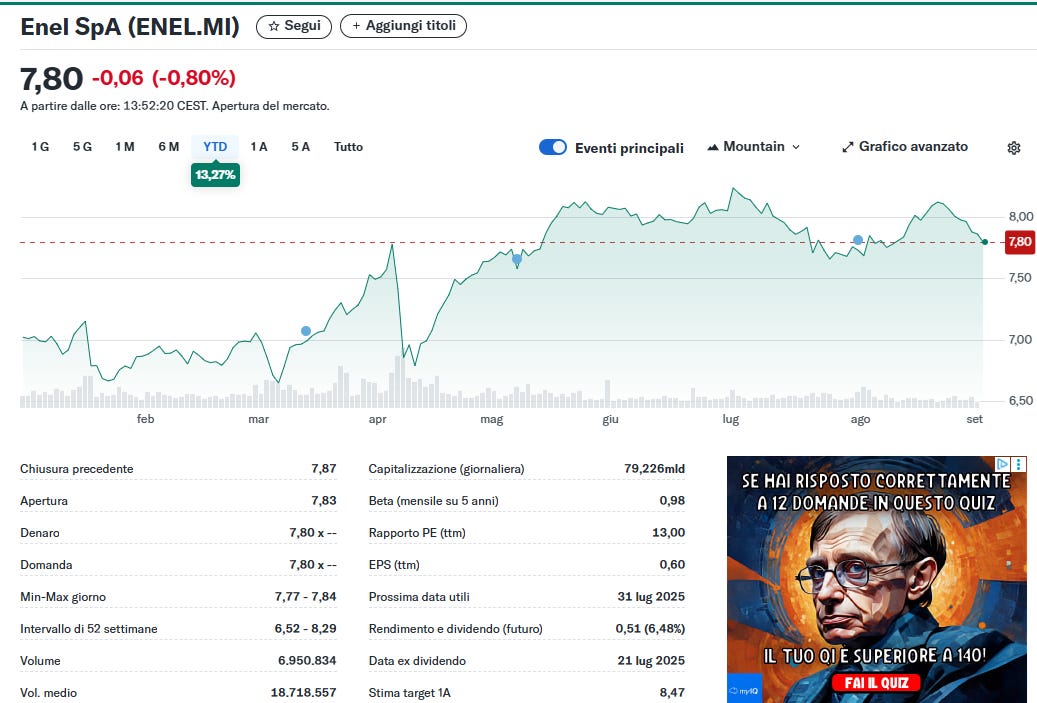
Task: Click the Apertura value 7,83
Action: (324, 501)
